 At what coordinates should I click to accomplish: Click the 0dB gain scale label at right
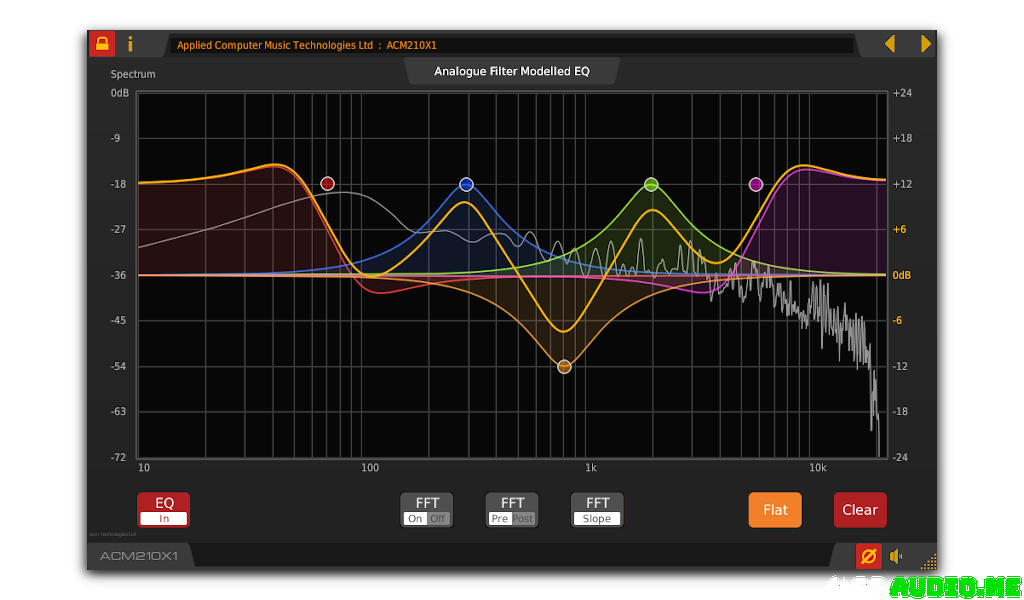pos(901,275)
